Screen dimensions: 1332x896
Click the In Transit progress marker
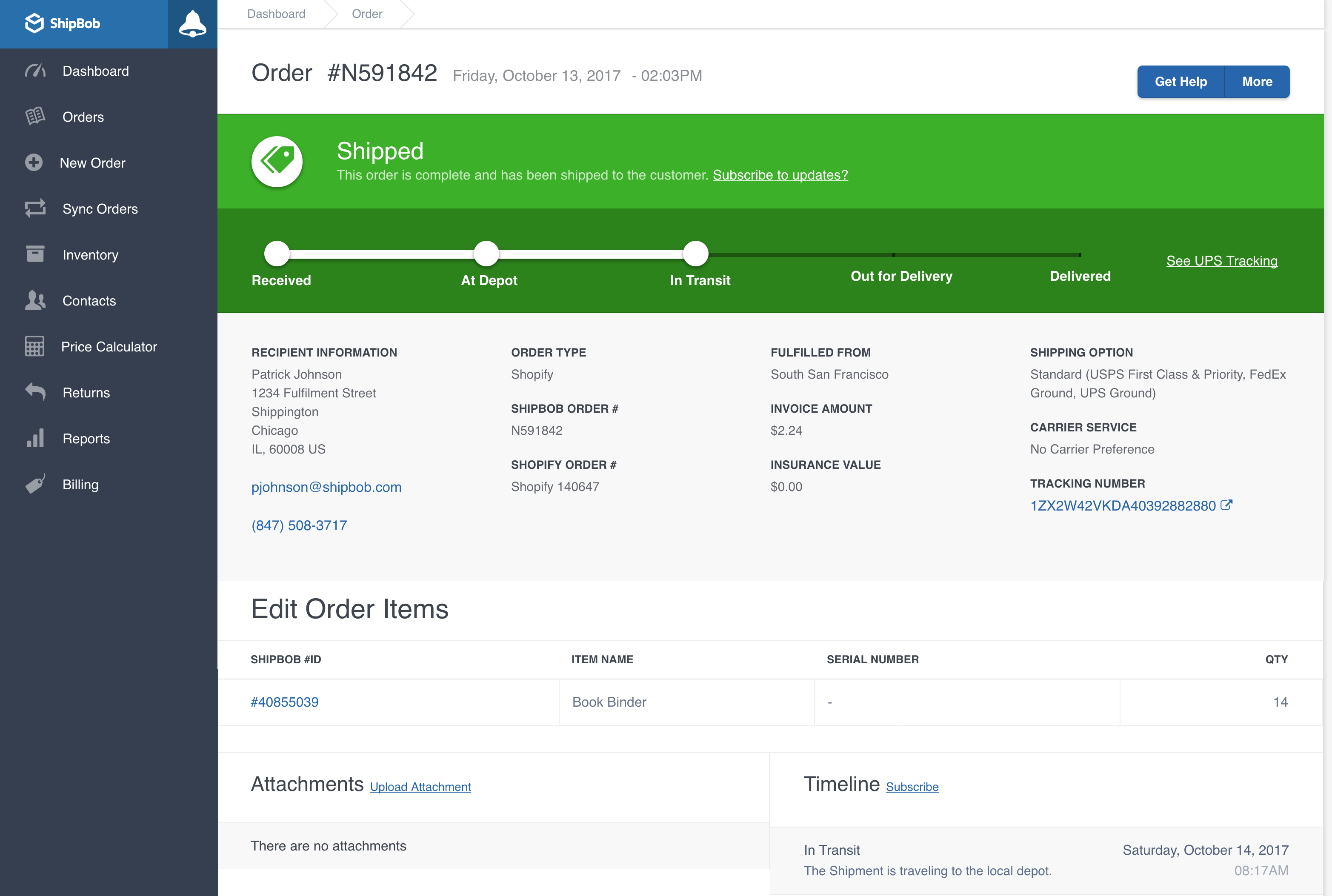click(x=696, y=254)
